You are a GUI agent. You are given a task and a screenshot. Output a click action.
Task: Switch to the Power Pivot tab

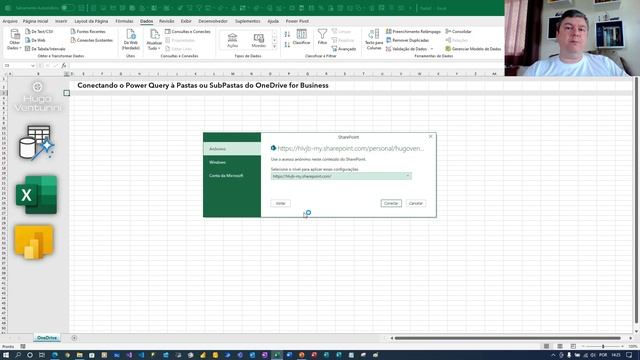(x=297, y=21)
